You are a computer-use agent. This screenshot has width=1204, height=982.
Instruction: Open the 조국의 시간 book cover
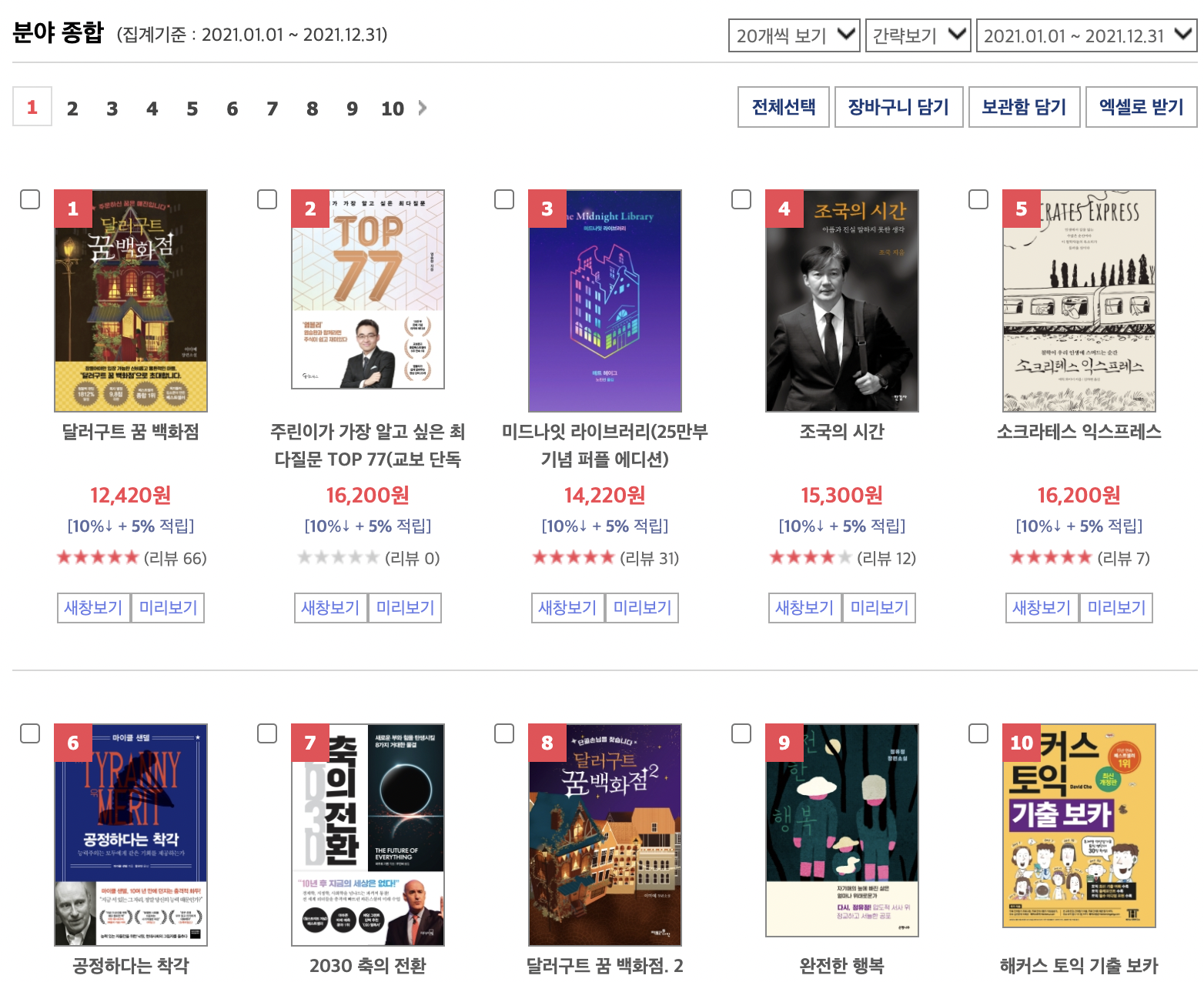tap(842, 301)
